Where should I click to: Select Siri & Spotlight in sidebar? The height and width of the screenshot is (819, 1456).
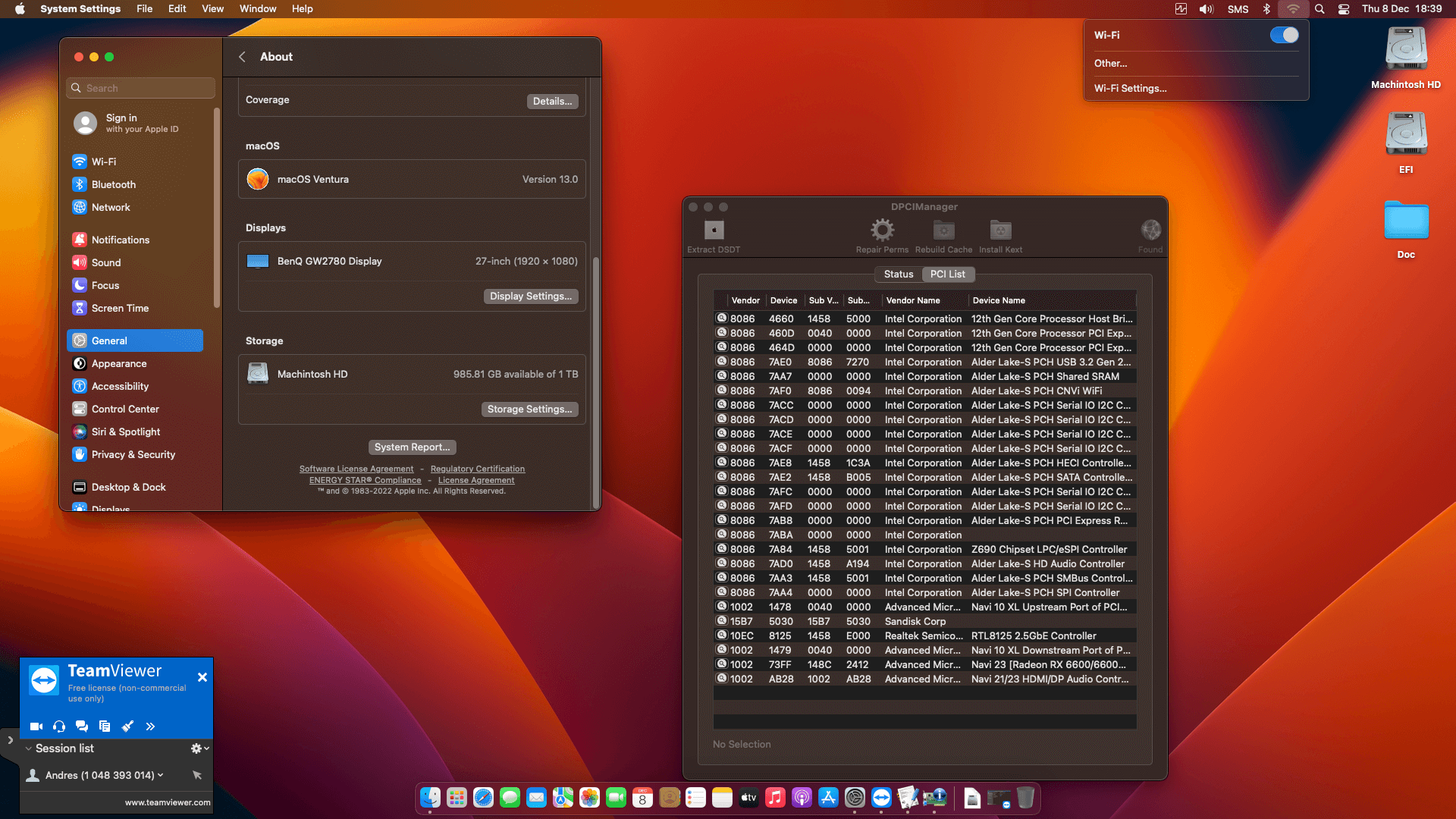click(x=136, y=431)
